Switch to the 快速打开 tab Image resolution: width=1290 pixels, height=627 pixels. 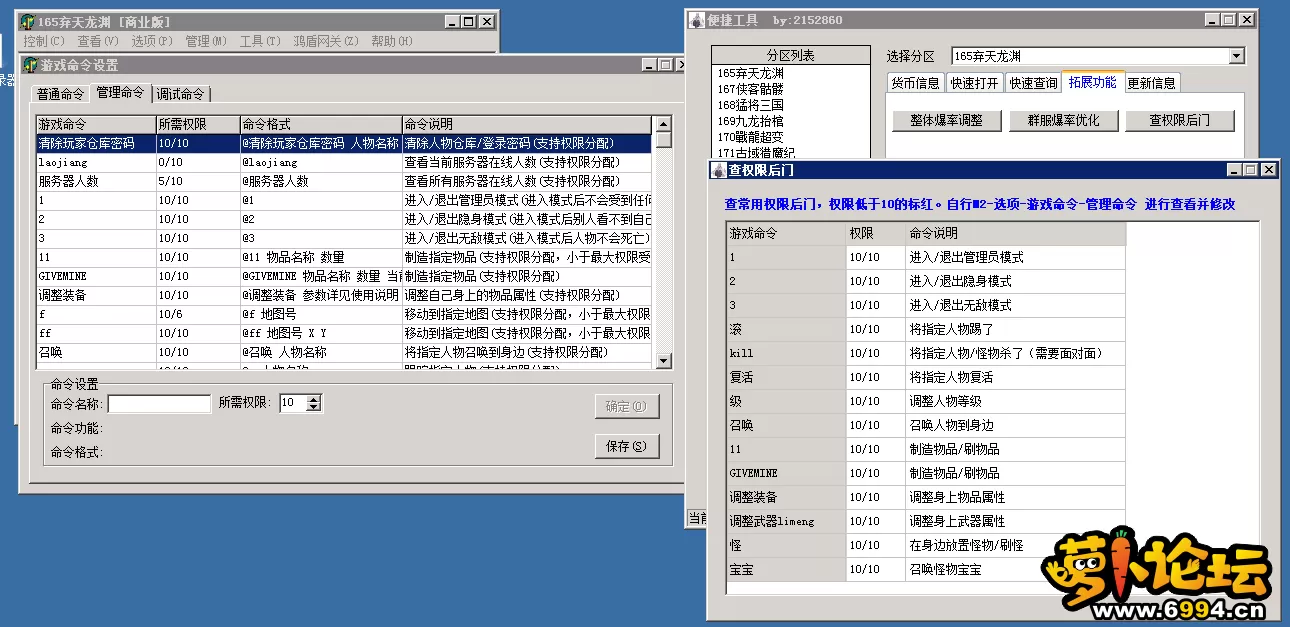coord(974,83)
